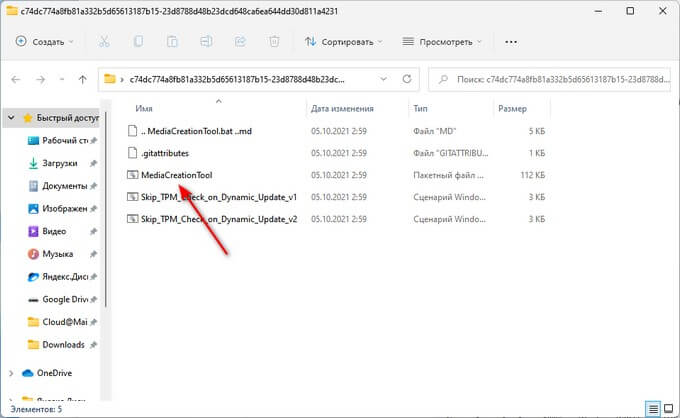Sort files by Дата изменения column
This screenshot has height=418, width=680.
pyautogui.click(x=341, y=108)
